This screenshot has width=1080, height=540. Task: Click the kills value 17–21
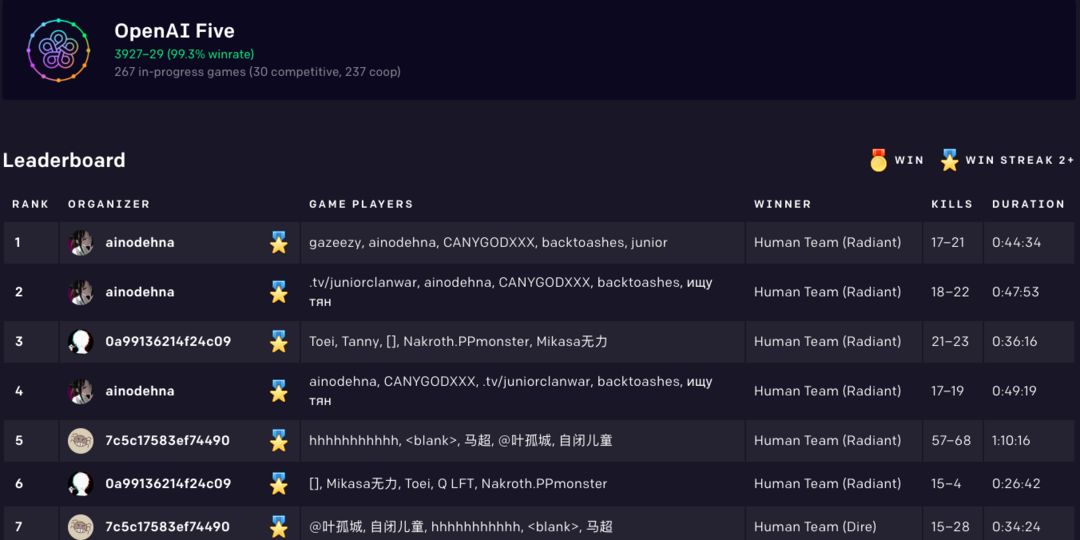[x=950, y=242]
